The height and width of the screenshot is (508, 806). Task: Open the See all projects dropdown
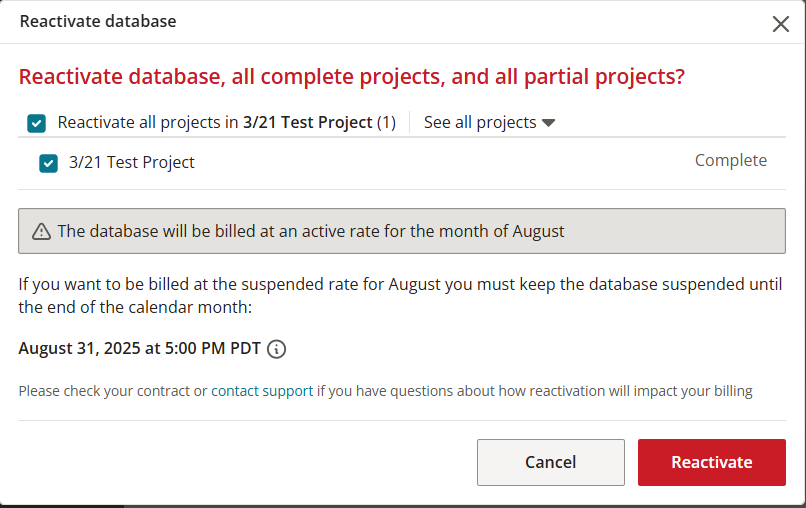pos(489,122)
